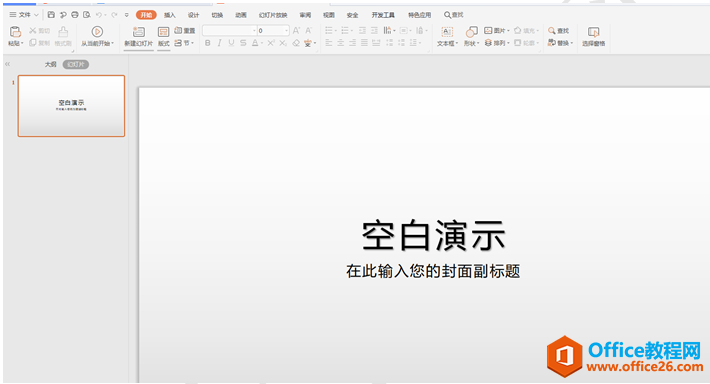Click the Find (查找) ribbon button
The height and width of the screenshot is (384, 710).
click(x=558, y=31)
